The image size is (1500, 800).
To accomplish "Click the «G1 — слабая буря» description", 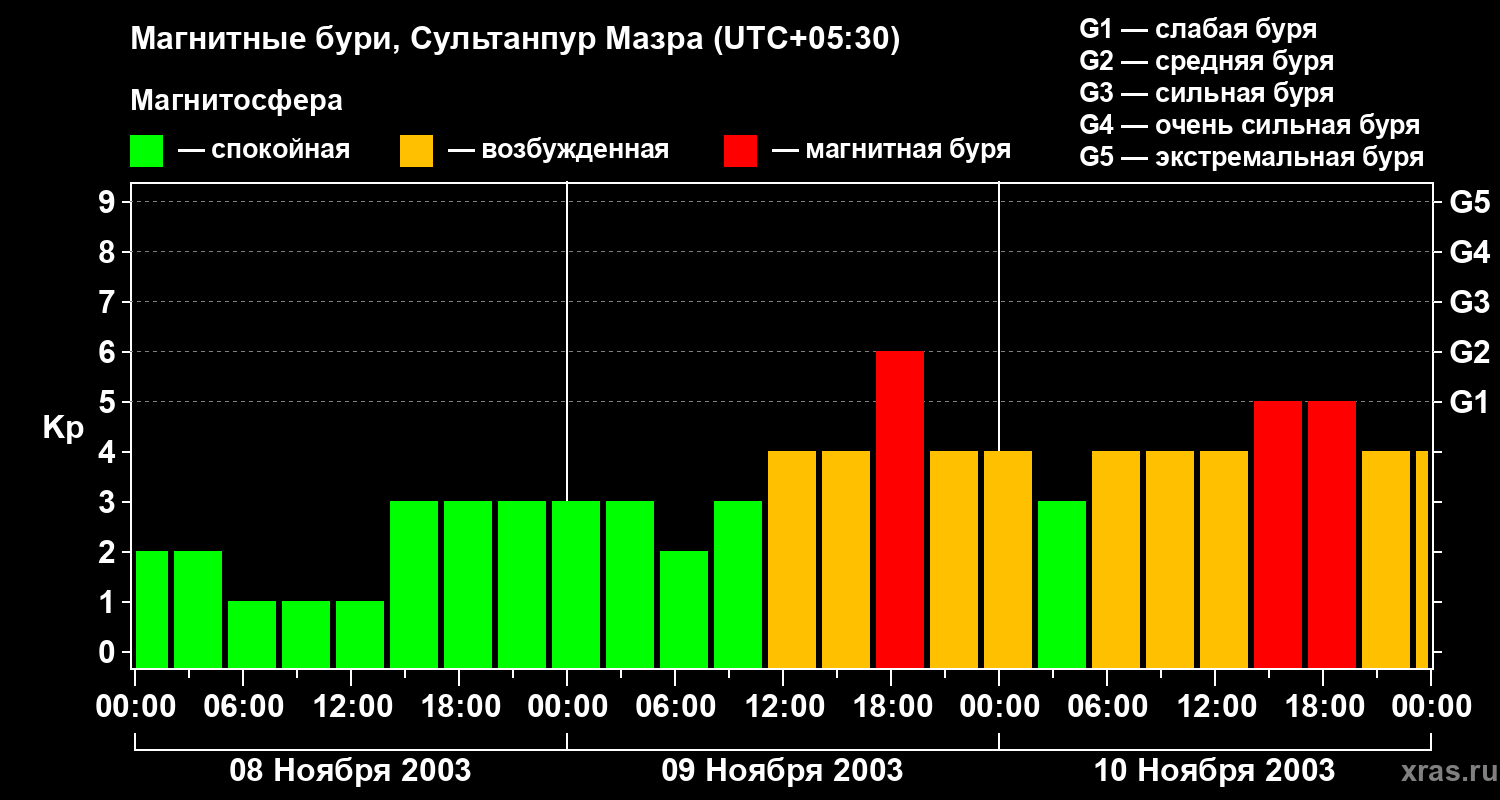I will (x=1198, y=29).
